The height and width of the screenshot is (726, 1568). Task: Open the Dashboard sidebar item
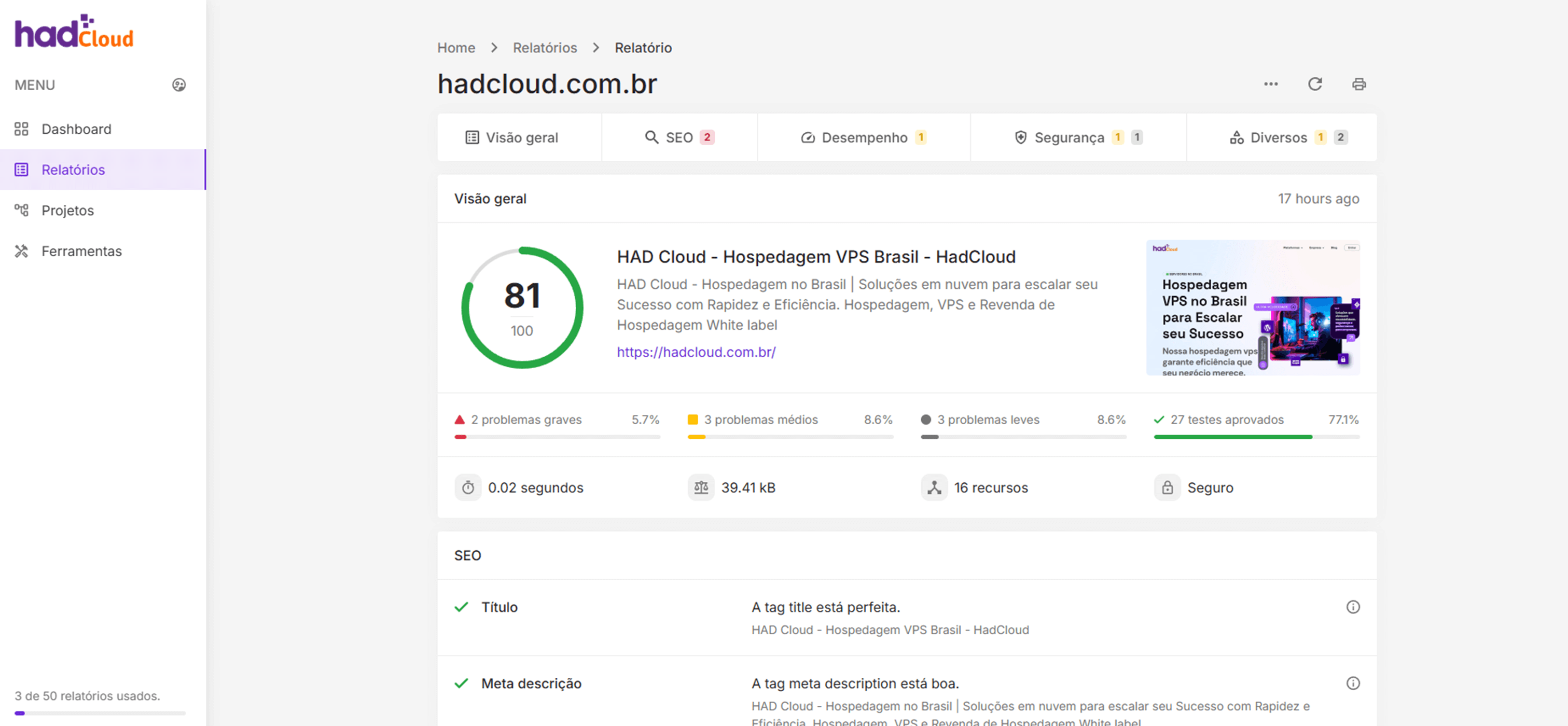click(x=103, y=129)
